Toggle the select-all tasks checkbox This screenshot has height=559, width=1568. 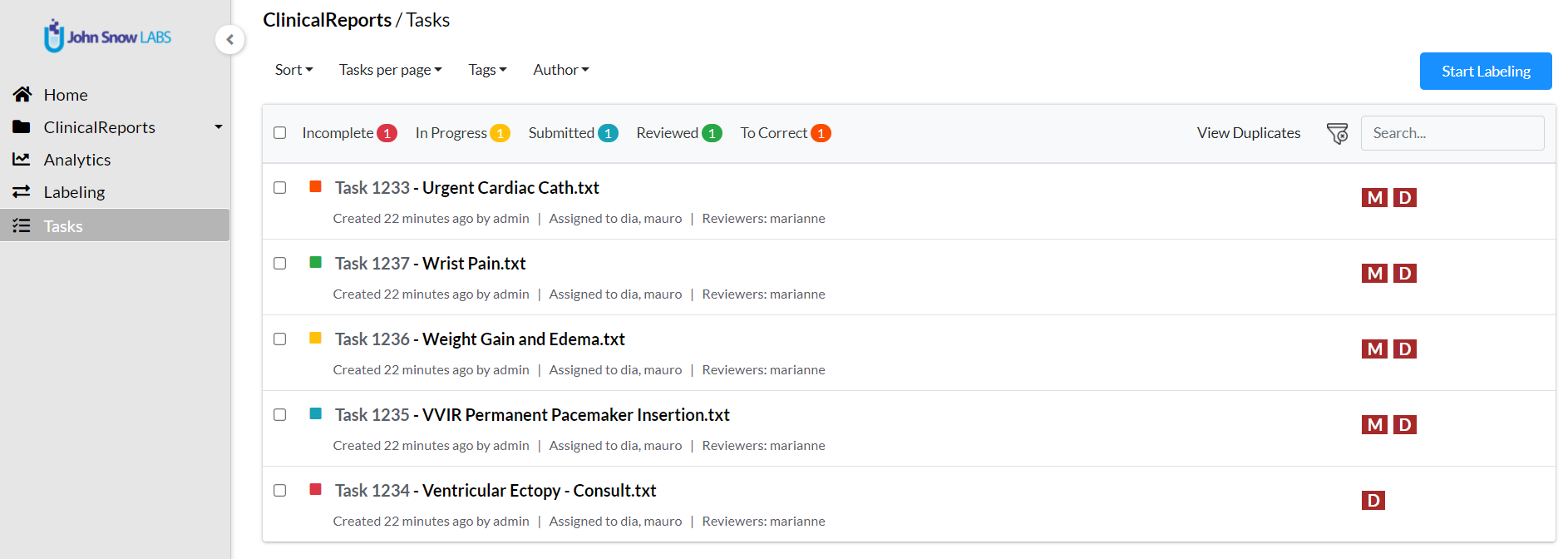pyautogui.click(x=280, y=133)
